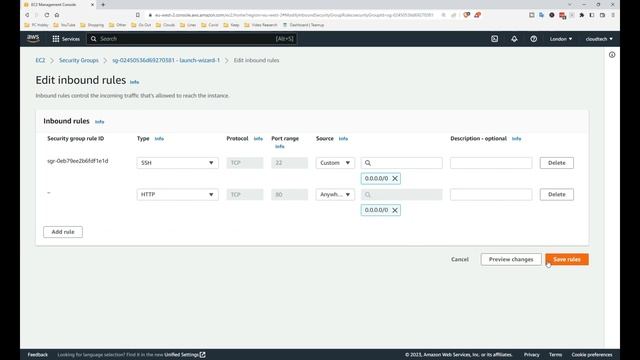This screenshot has width=640, height=360.
Task: Remove 0.0.0.0/0 from HTTP rule source
Action: tap(395, 210)
